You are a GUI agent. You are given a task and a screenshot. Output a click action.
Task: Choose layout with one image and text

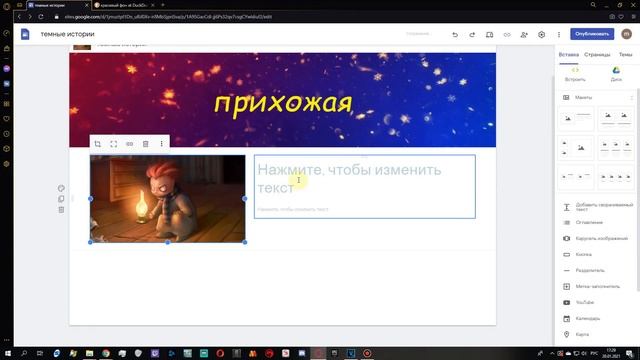pos(576,118)
